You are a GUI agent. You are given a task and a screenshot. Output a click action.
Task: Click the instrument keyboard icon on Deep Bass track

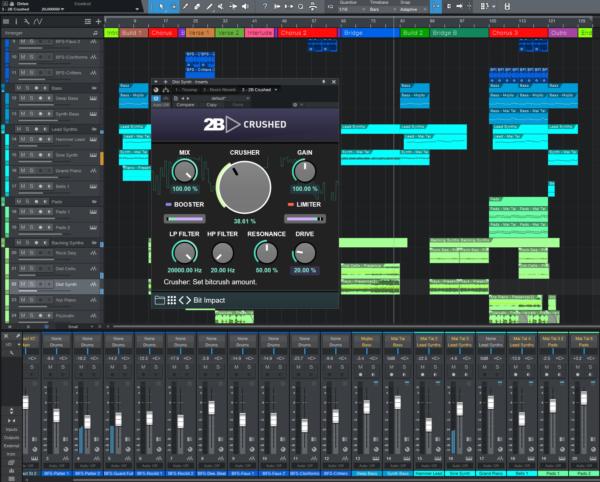coord(93,98)
